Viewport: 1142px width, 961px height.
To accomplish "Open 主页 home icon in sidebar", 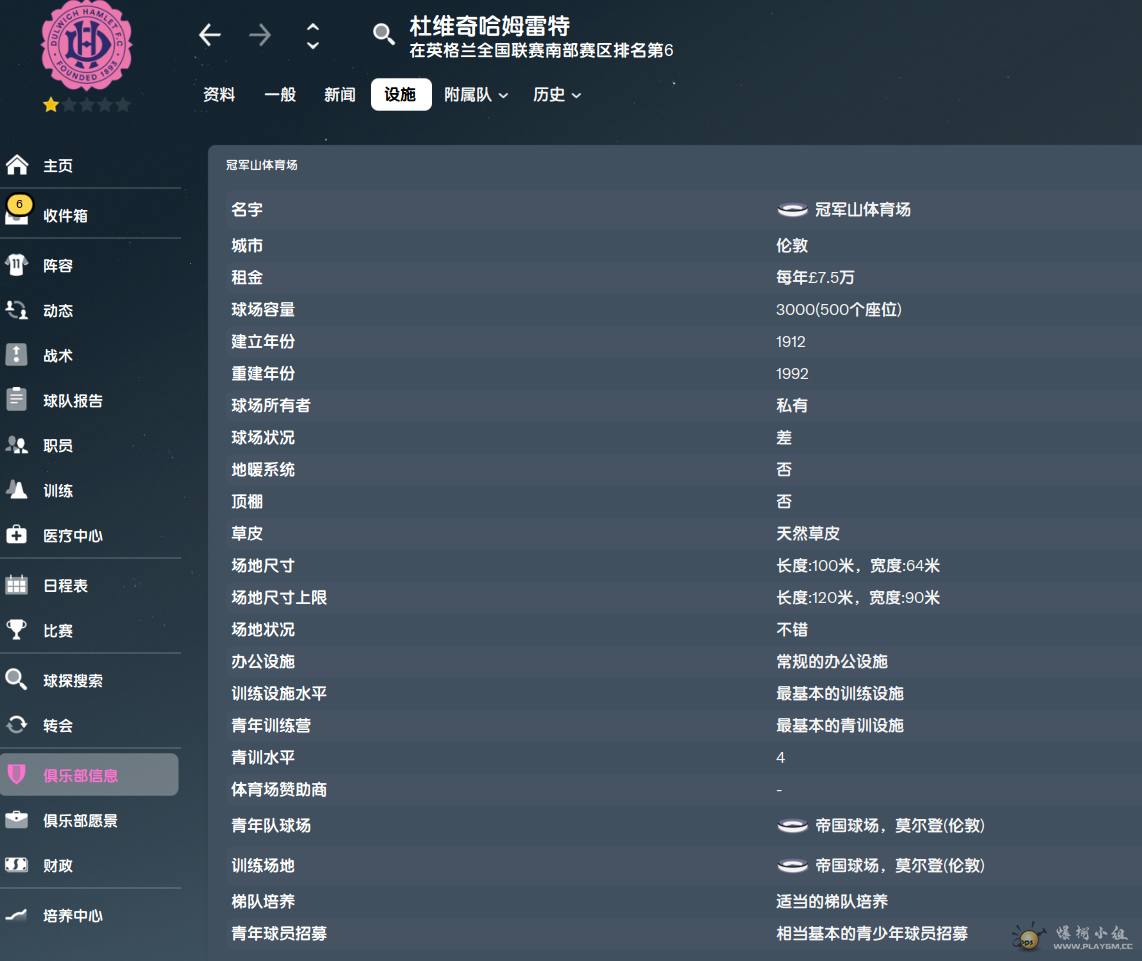I will coord(17,165).
